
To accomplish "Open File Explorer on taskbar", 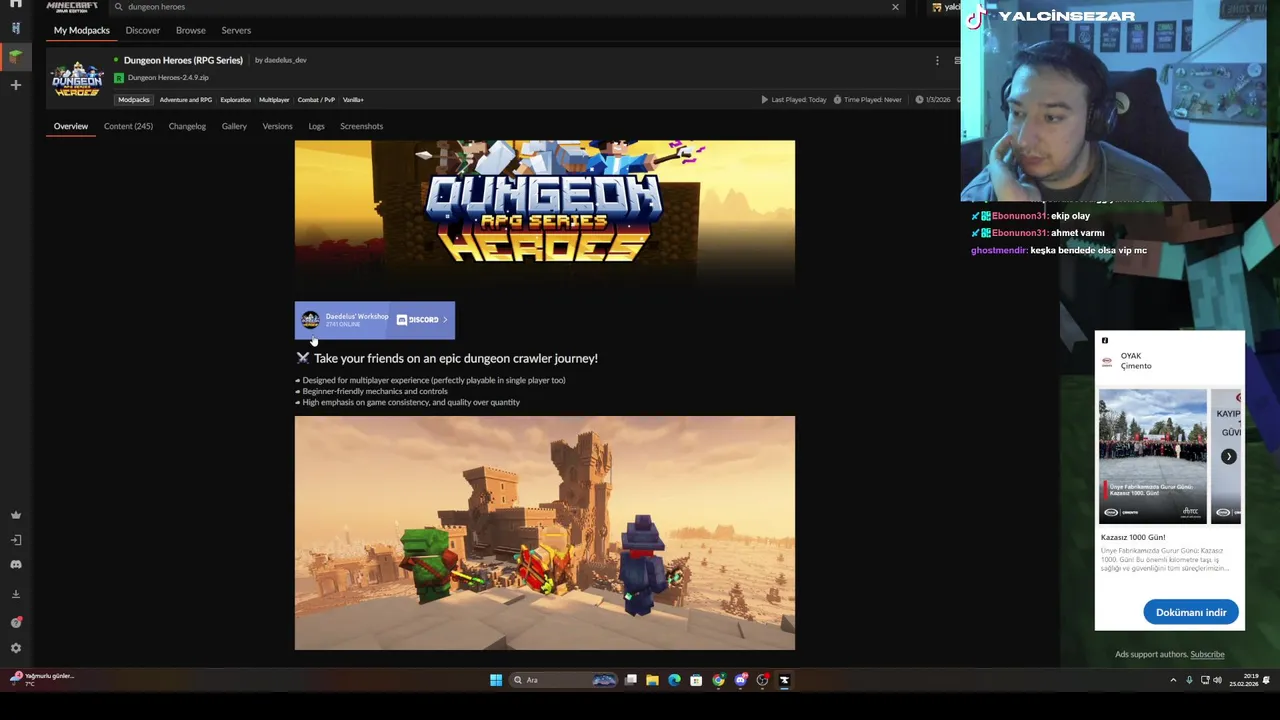I will tap(652, 680).
